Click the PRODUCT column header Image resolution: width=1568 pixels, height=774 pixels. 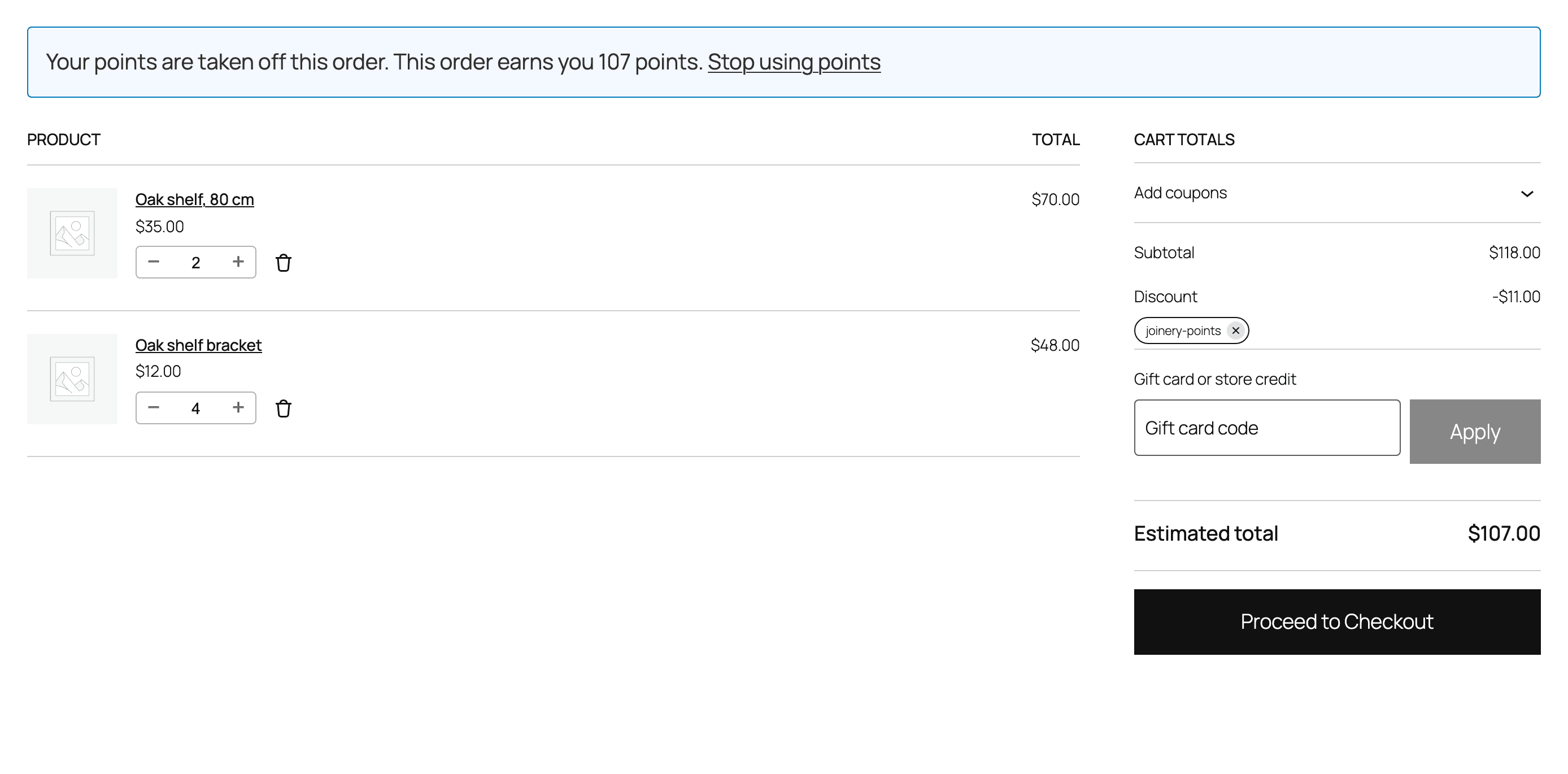tap(63, 140)
